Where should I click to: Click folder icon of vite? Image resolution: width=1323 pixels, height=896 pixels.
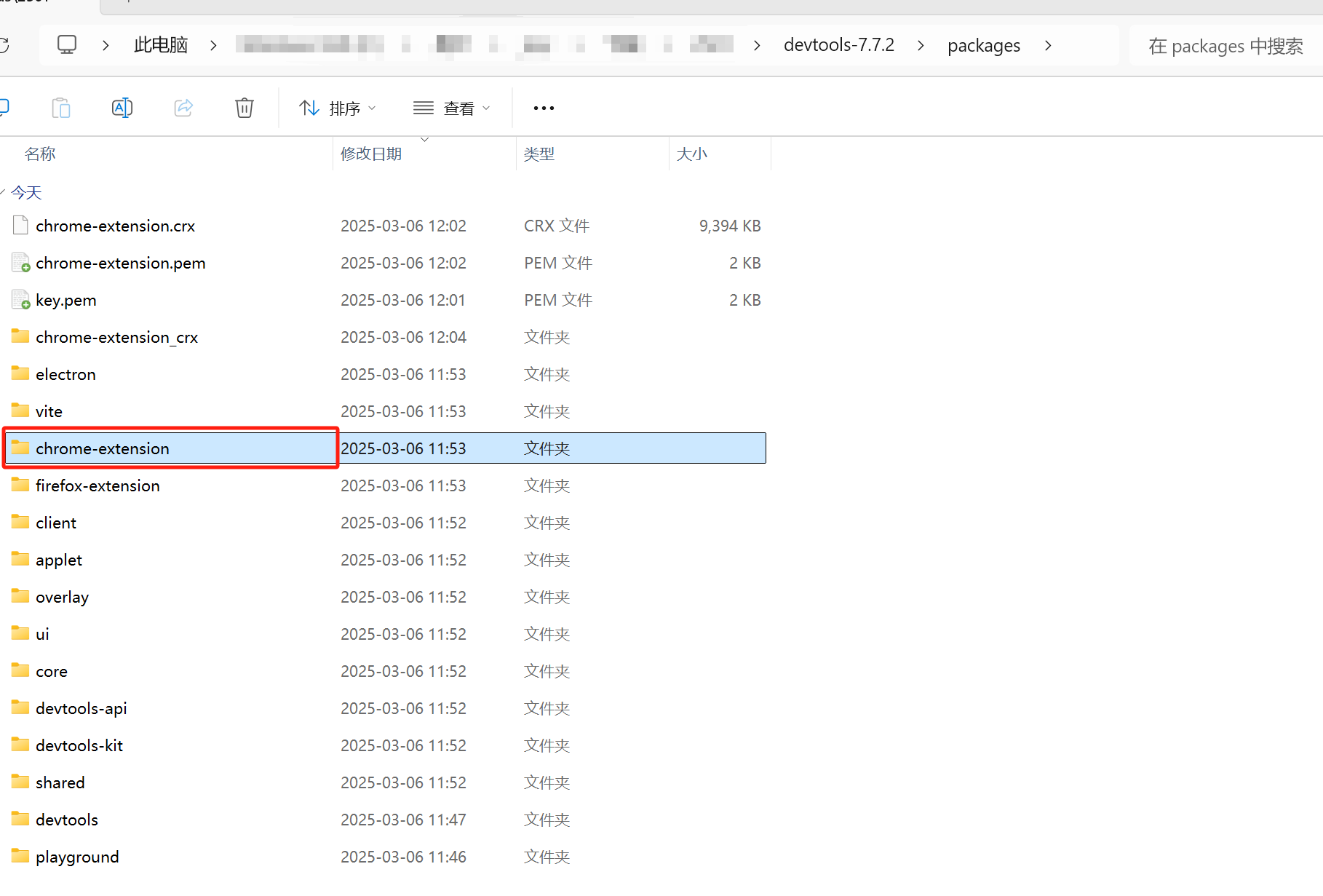[20, 410]
